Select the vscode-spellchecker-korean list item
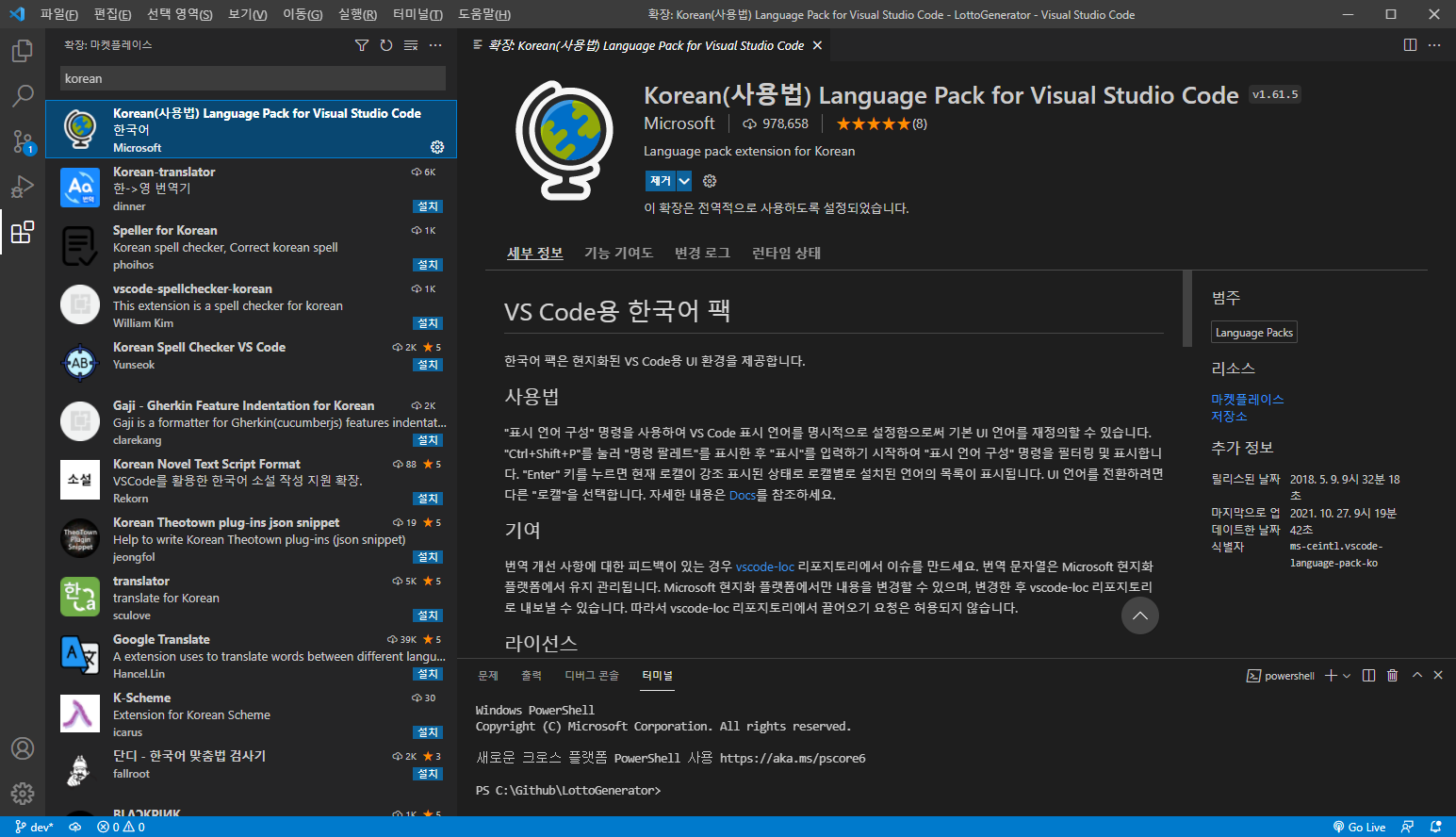Viewport: 1456px width, 837px height. [251, 304]
